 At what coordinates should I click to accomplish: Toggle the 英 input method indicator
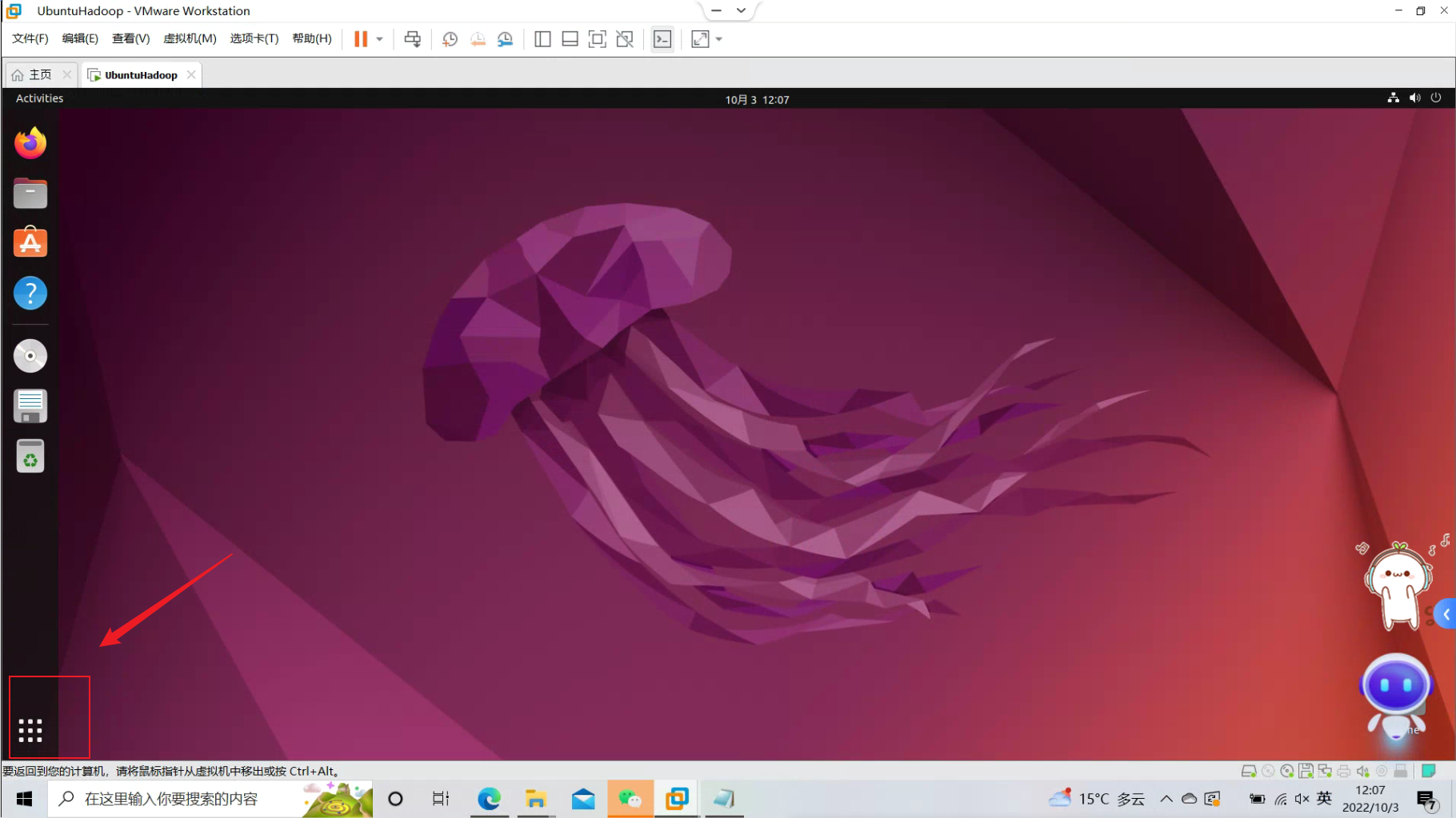coord(1324,798)
